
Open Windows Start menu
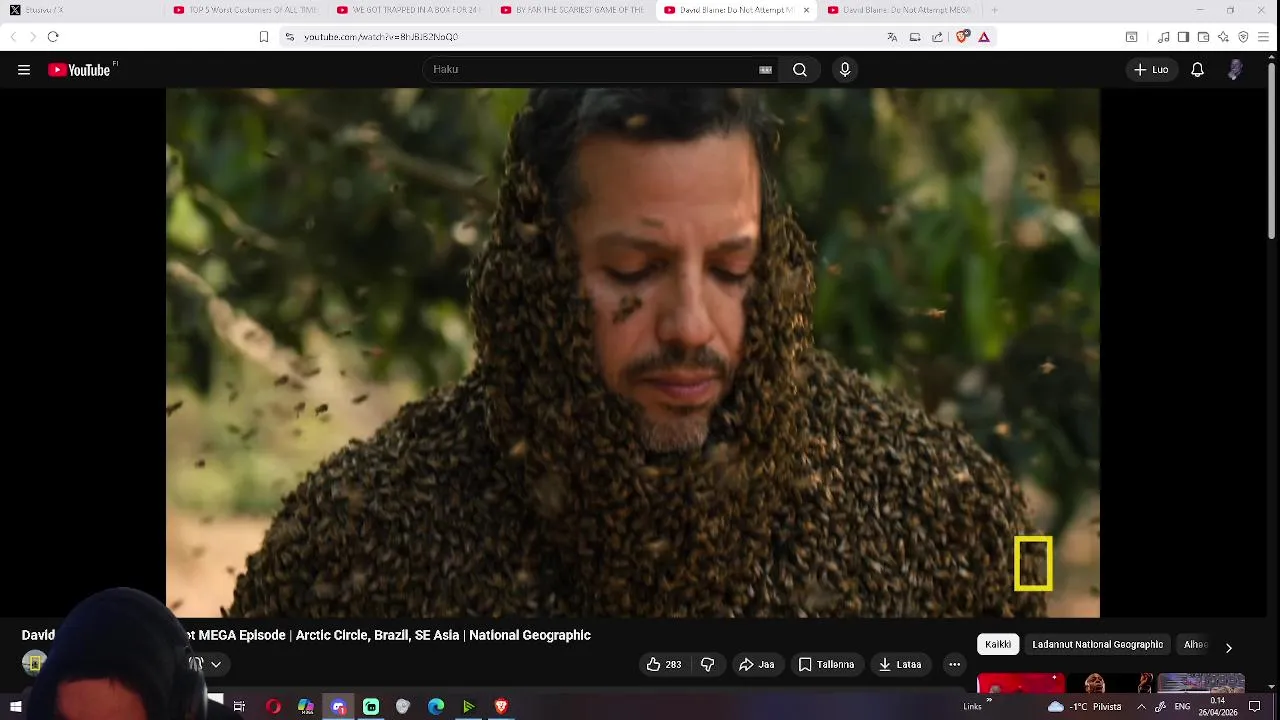pos(16,707)
